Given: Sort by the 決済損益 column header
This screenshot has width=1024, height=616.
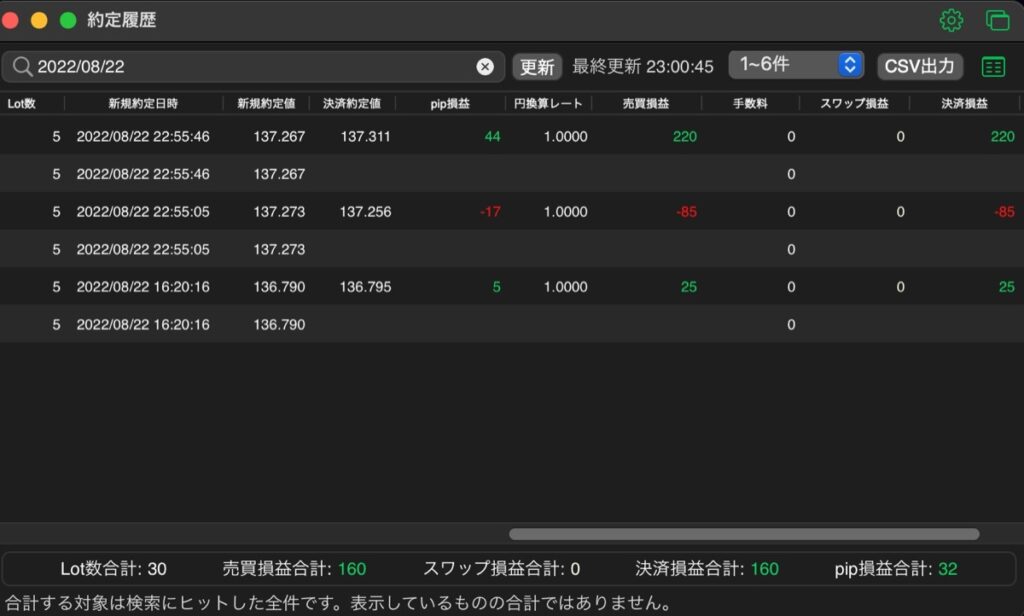Looking at the screenshot, I should point(964,103).
